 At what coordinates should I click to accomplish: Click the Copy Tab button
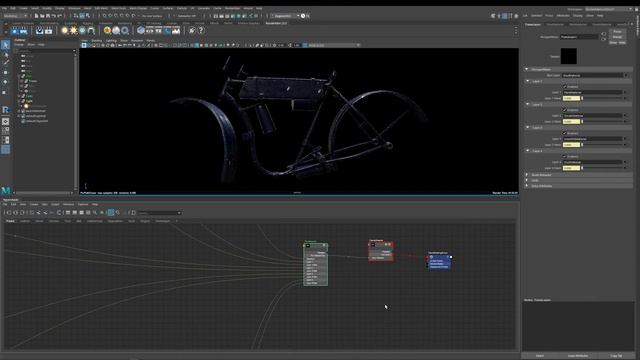point(616,356)
